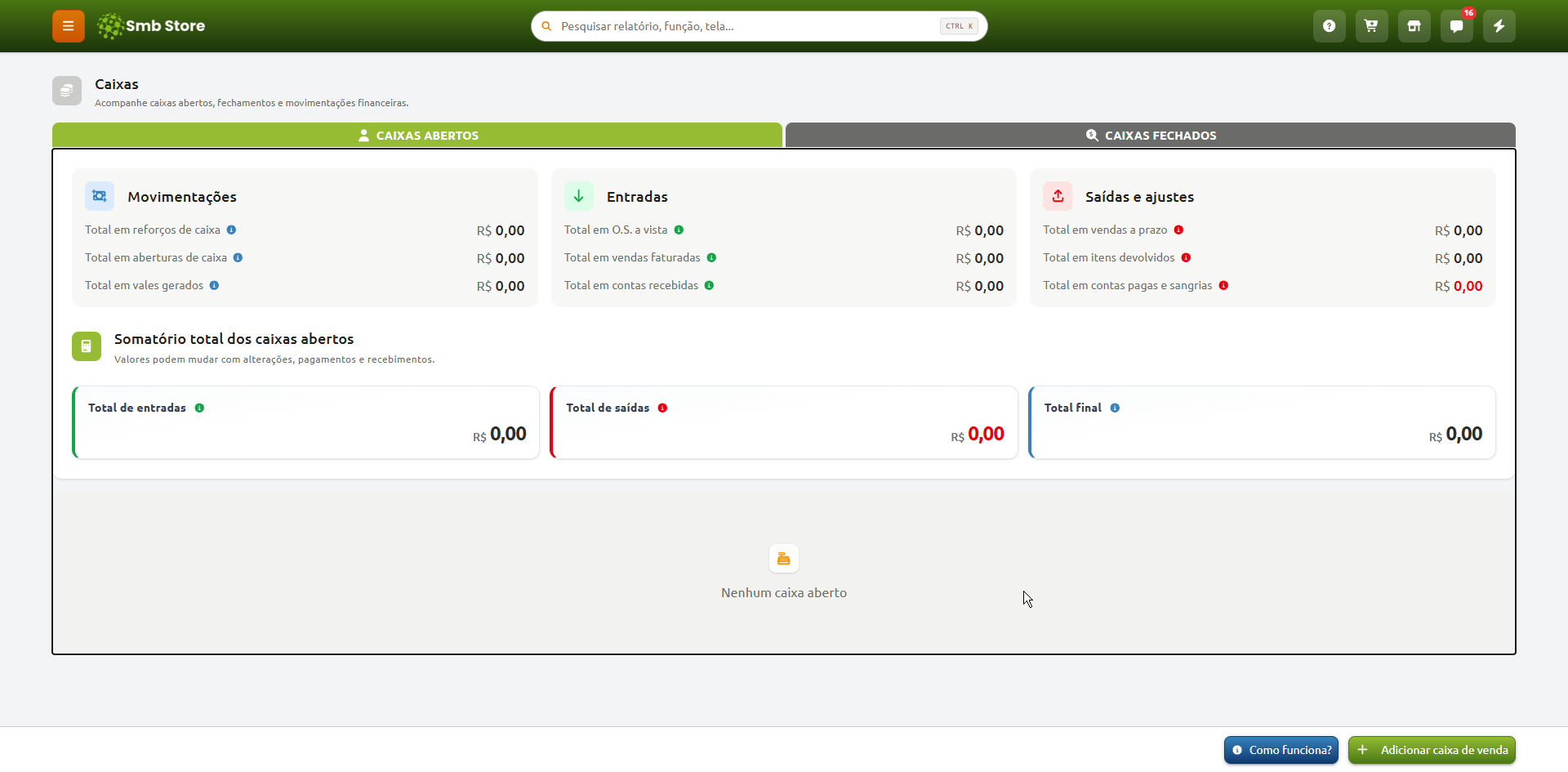Click Adicionar caixa de venda button
The height and width of the screenshot is (772, 1568).
click(x=1432, y=750)
